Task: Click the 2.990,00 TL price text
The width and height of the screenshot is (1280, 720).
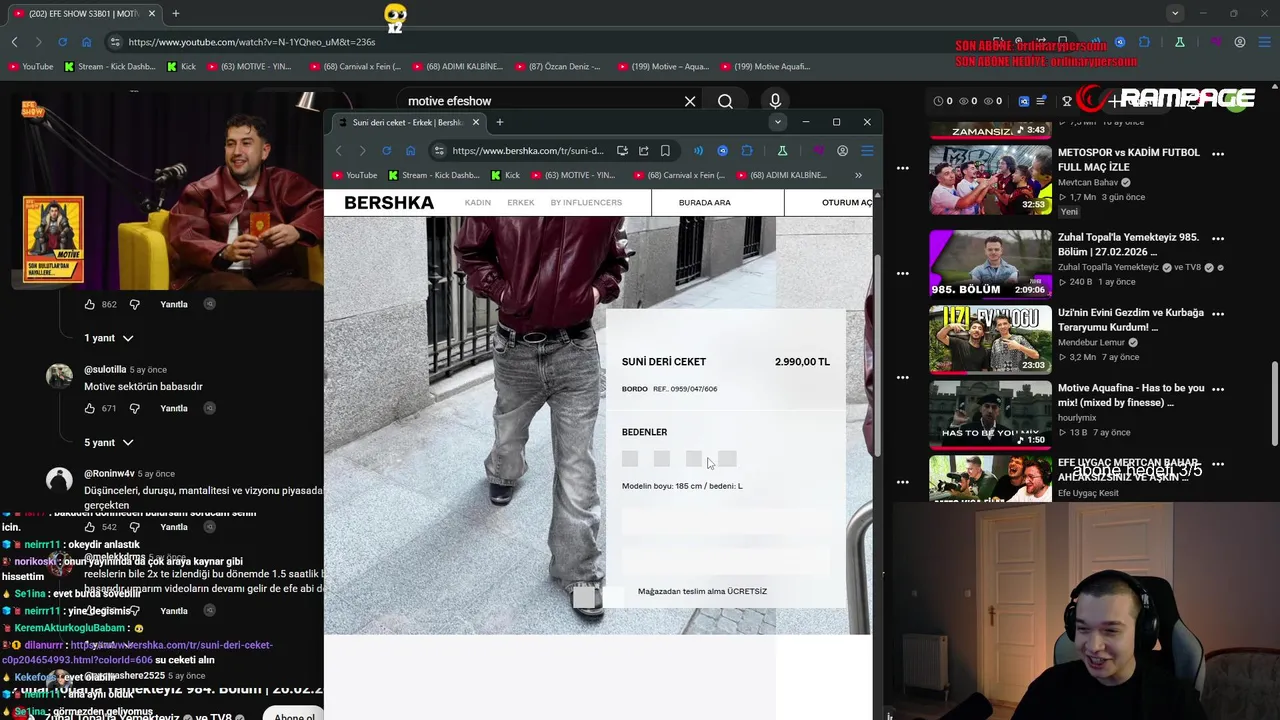Action: click(802, 362)
